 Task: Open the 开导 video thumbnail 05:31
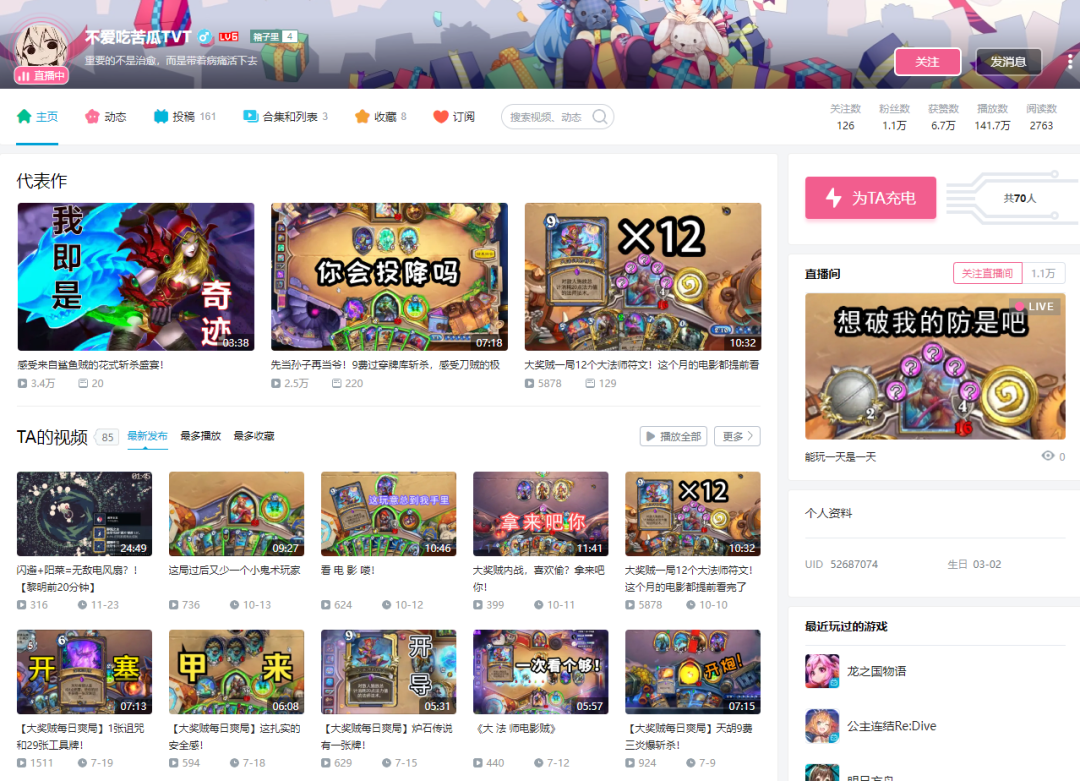click(x=388, y=671)
